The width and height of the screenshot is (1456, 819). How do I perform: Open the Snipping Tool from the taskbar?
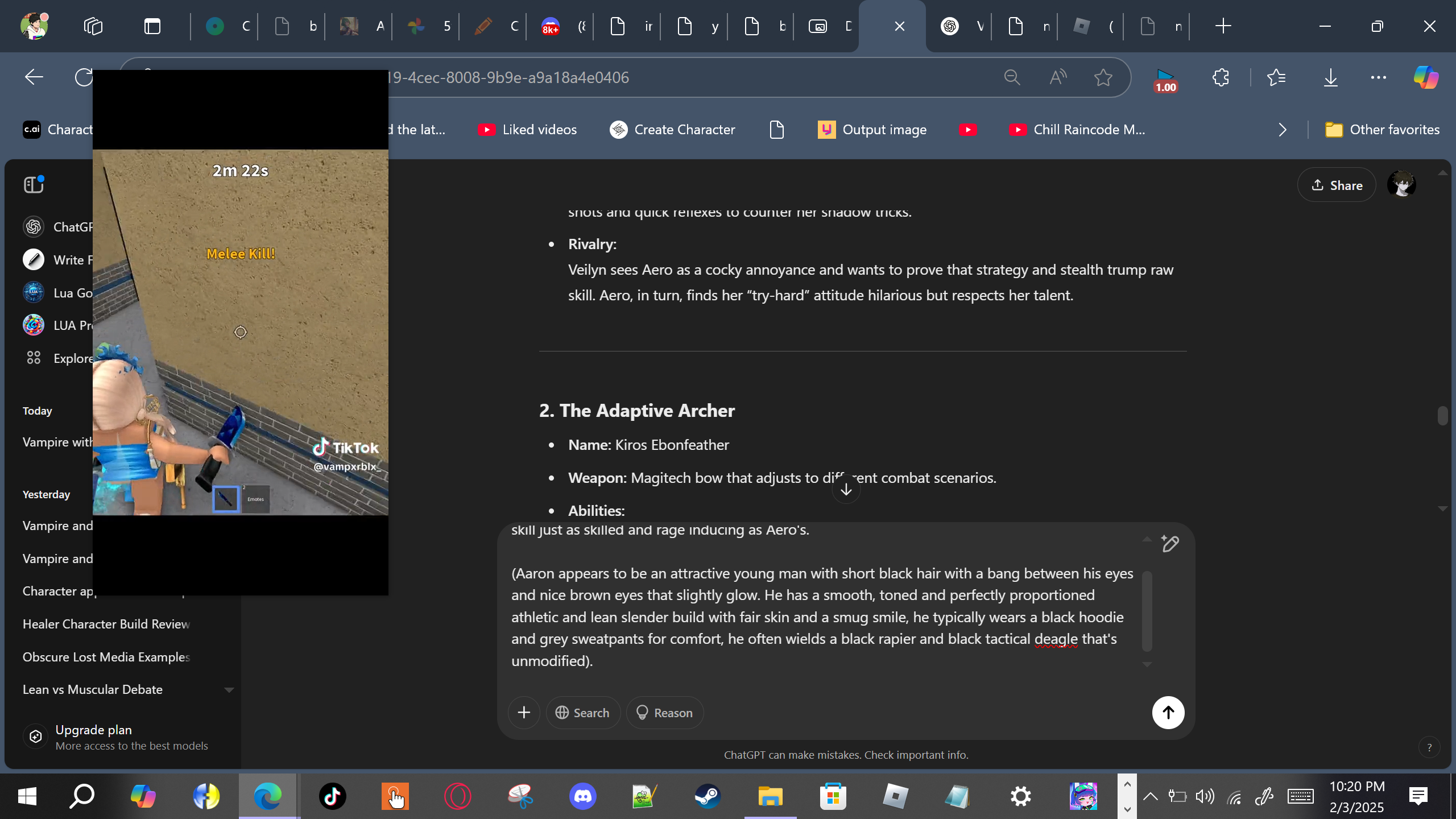coord(520,796)
